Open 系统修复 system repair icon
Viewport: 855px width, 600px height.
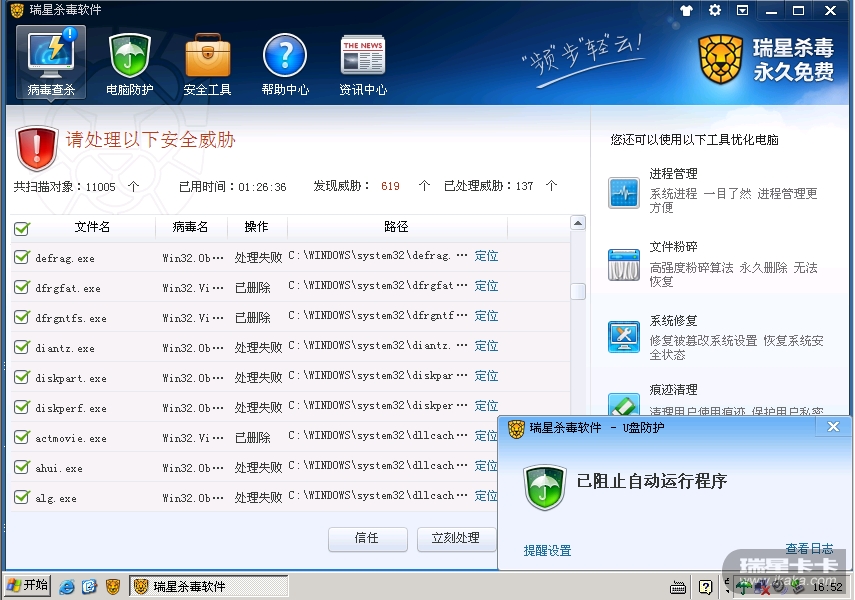pos(624,337)
